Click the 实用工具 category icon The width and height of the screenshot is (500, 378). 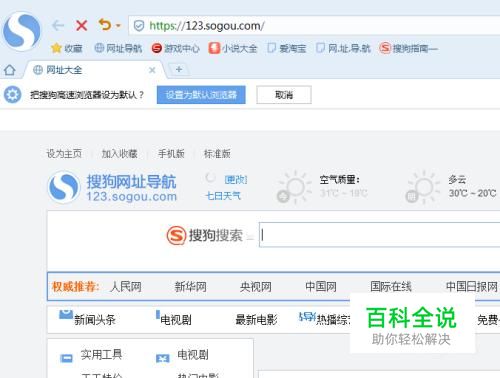[x=66, y=358]
